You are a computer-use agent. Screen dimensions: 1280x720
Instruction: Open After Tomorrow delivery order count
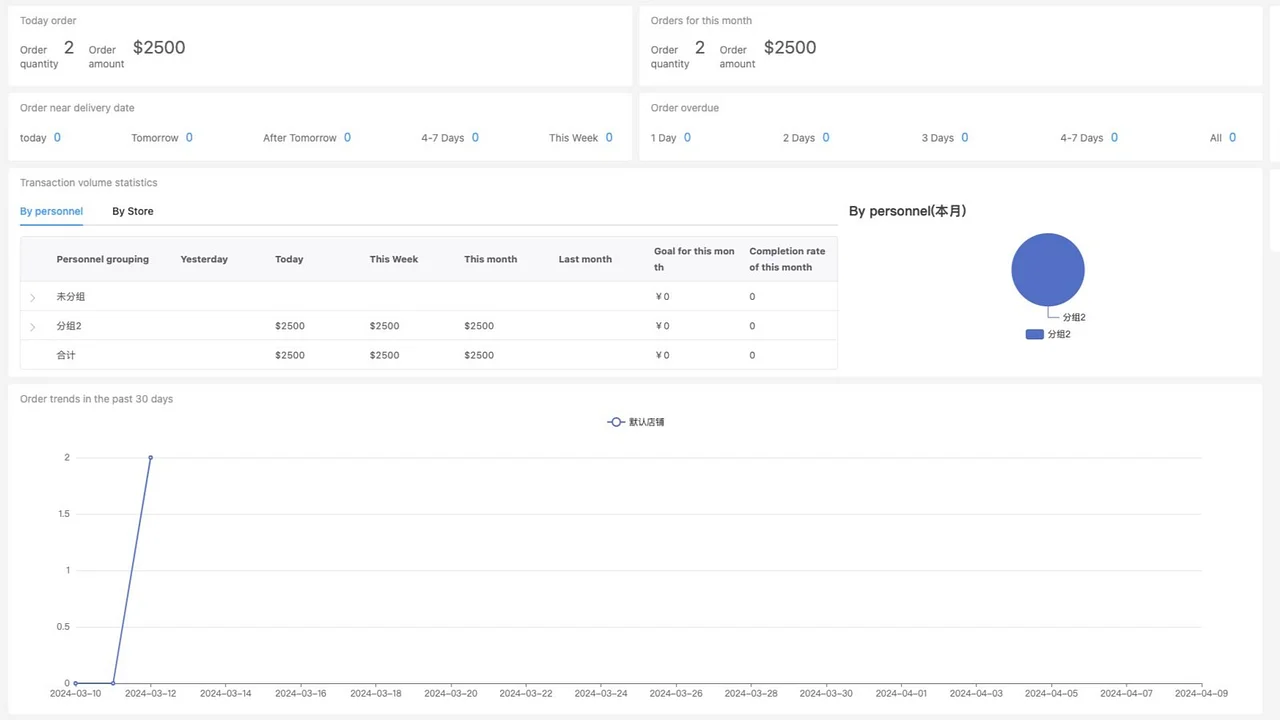(x=347, y=138)
